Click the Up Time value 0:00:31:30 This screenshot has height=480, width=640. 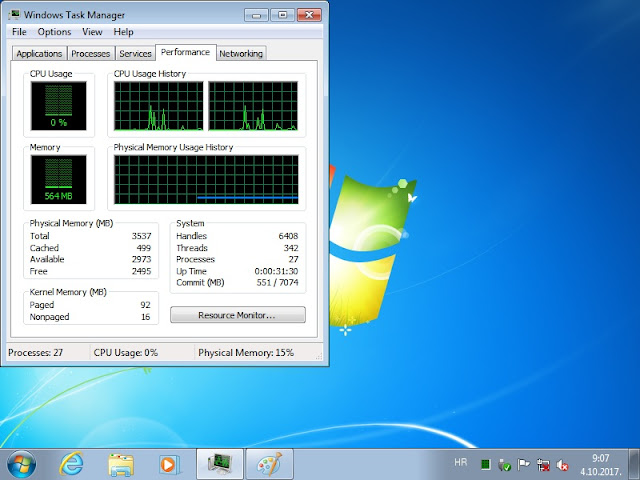click(276, 271)
